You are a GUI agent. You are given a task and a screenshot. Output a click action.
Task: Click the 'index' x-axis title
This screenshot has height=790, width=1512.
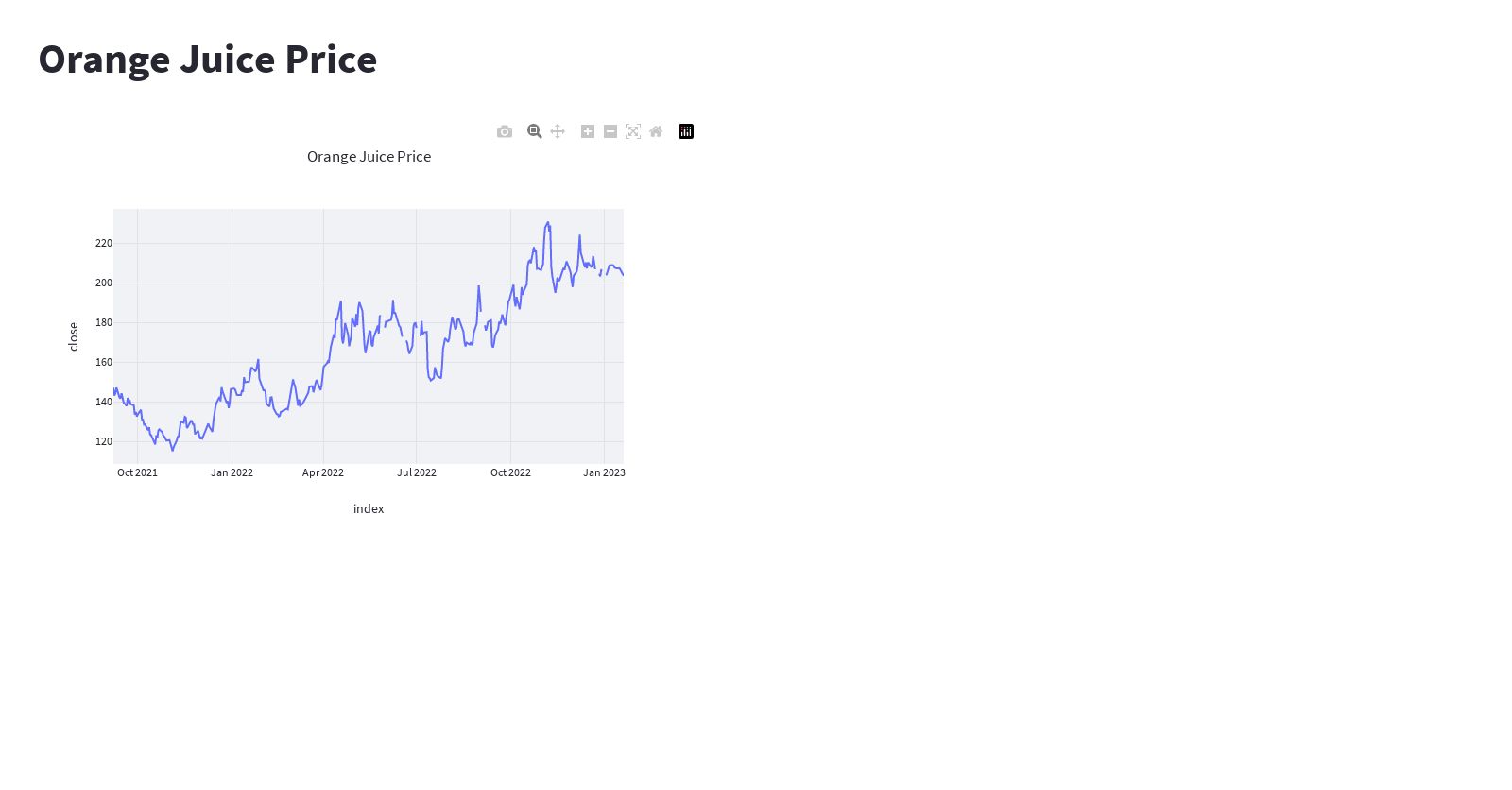(x=369, y=508)
